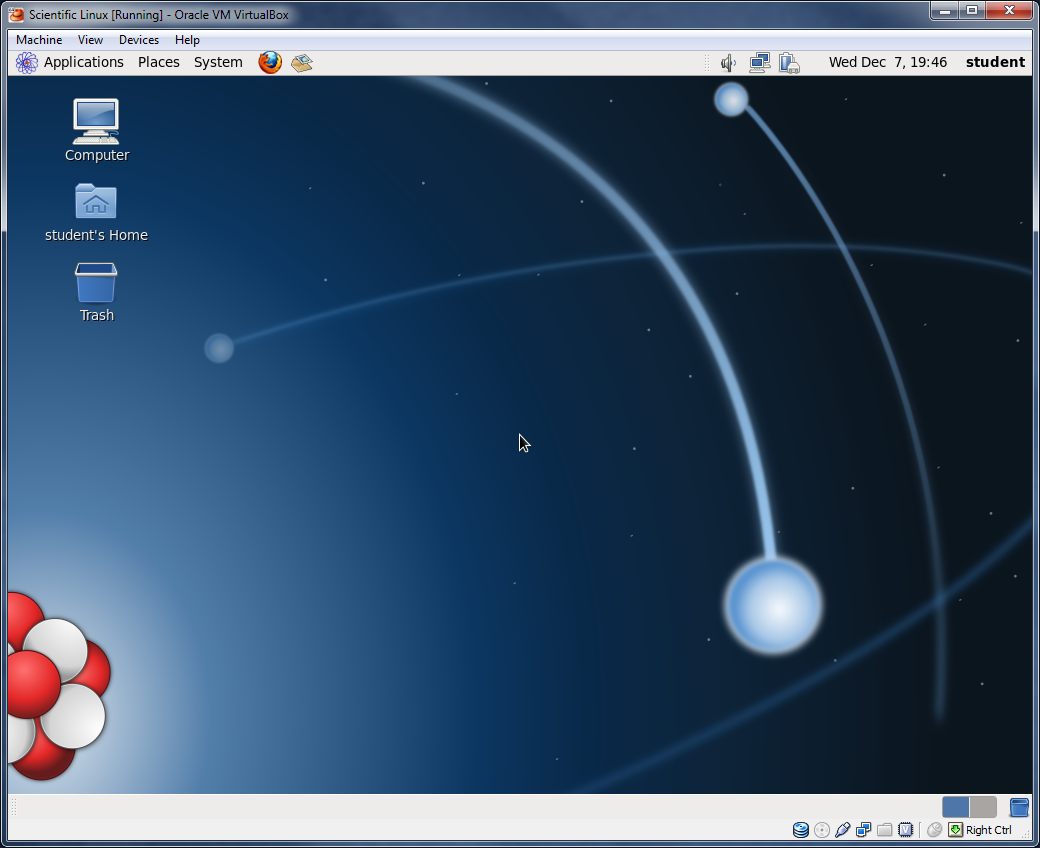Open the Applications menu on the GNOME panel
Screen dimensions: 1040x848
coord(84,62)
